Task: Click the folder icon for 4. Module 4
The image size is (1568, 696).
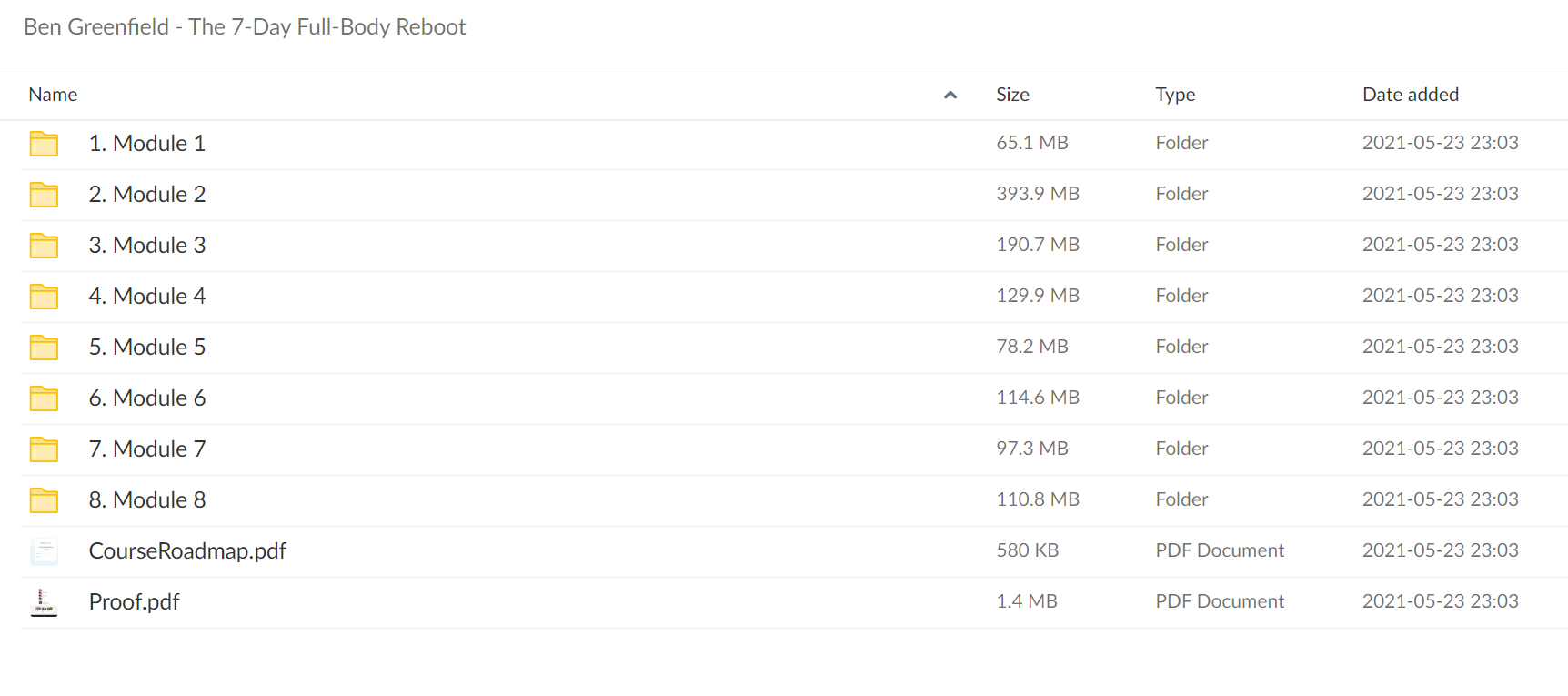Action: pyautogui.click(x=44, y=297)
